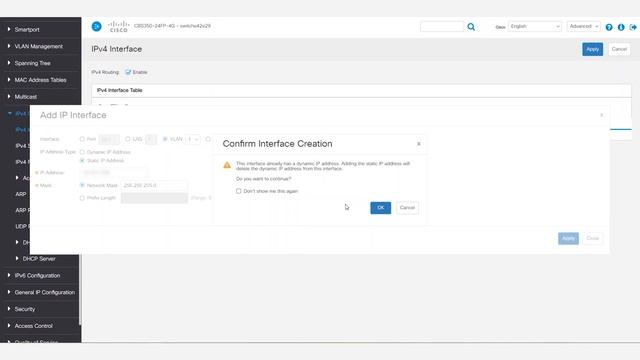This screenshot has height=360, width=640.
Task: Expand Spanning Tree menu
Action: click(x=32, y=63)
